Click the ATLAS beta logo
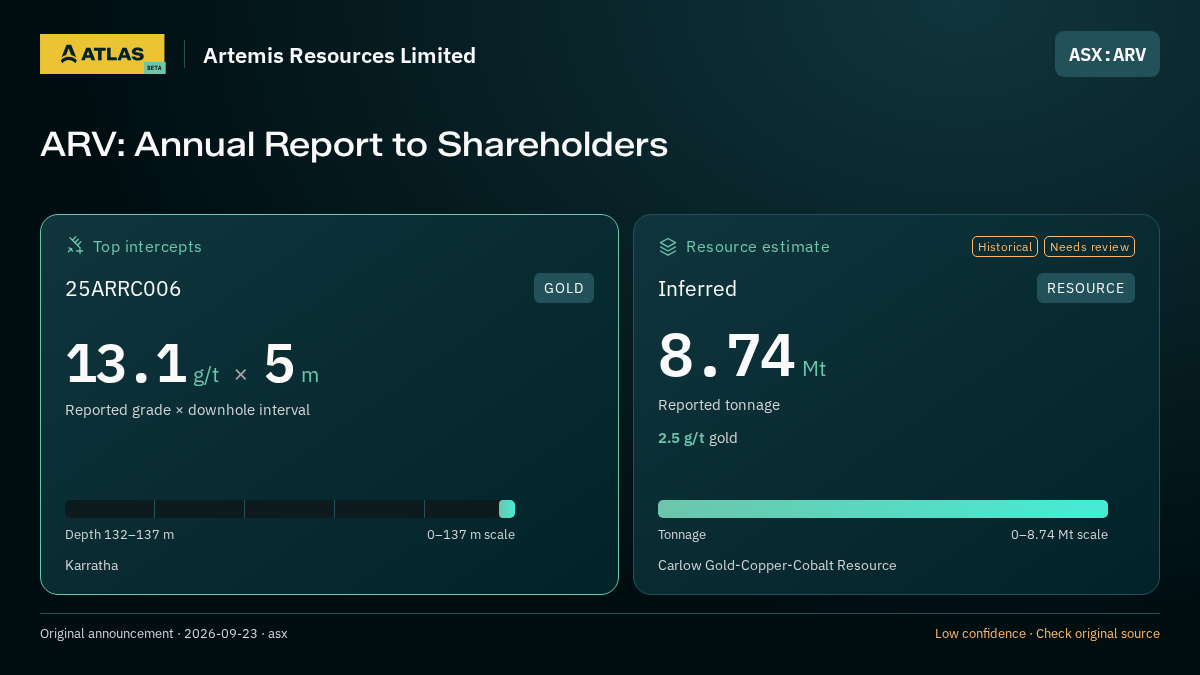 102,54
